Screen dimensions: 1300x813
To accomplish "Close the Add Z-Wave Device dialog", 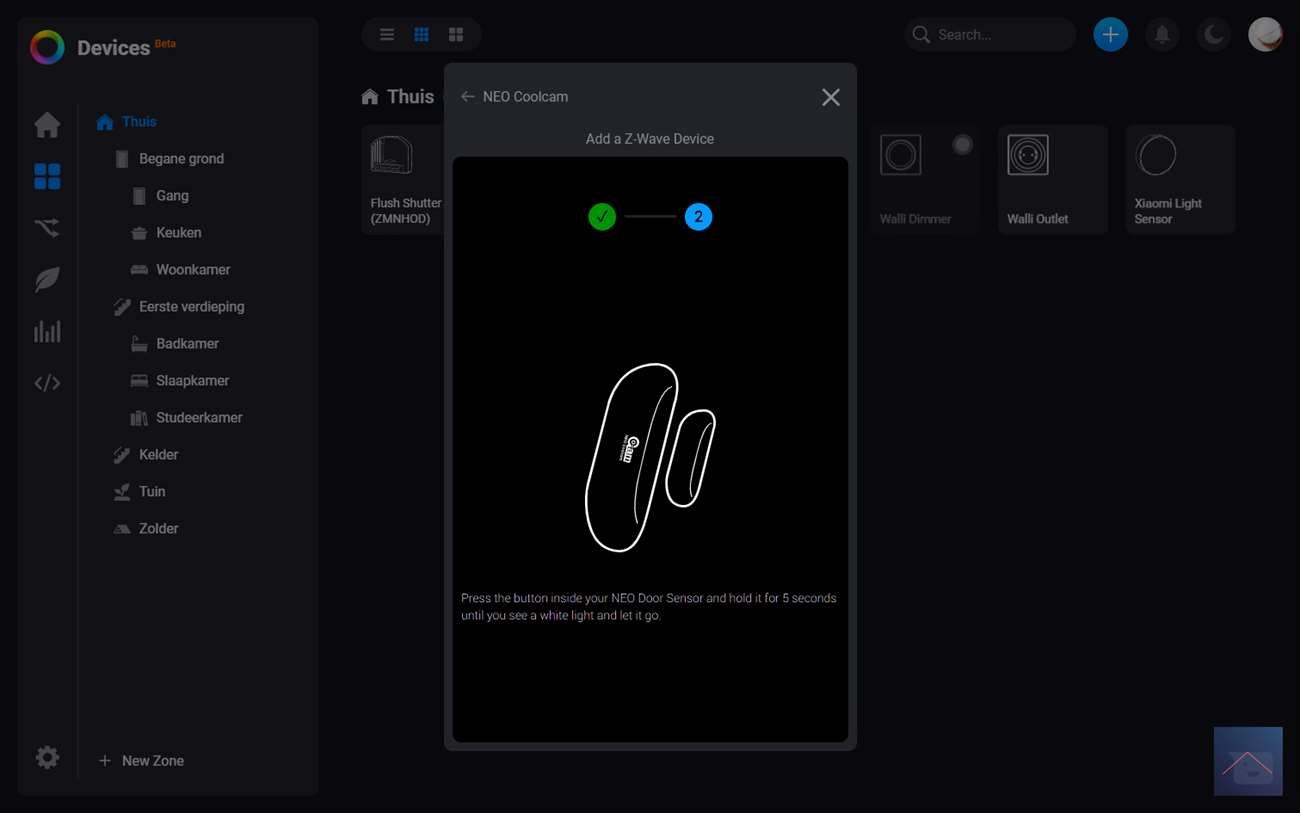I will pyautogui.click(x=830, y=97).
